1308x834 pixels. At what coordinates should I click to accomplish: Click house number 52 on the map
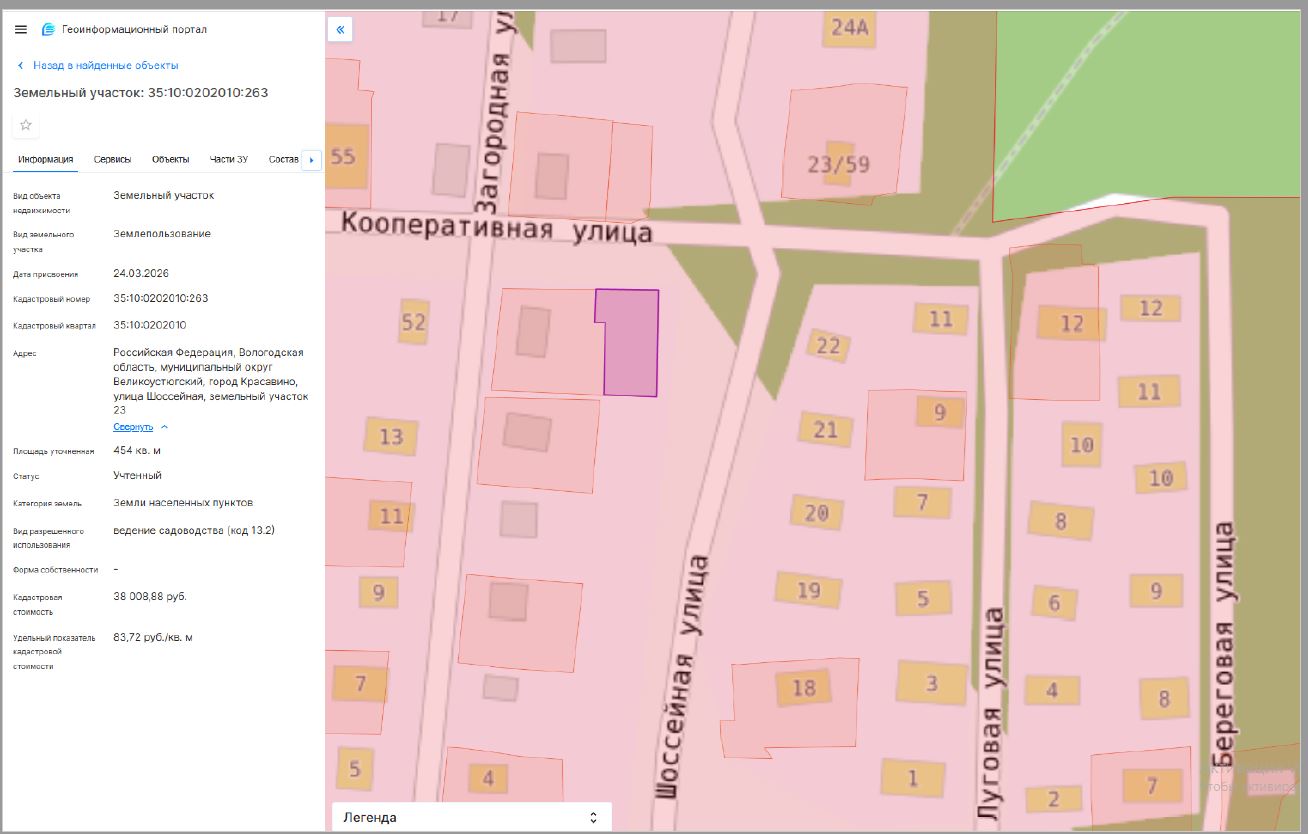[x=413, y=322]
